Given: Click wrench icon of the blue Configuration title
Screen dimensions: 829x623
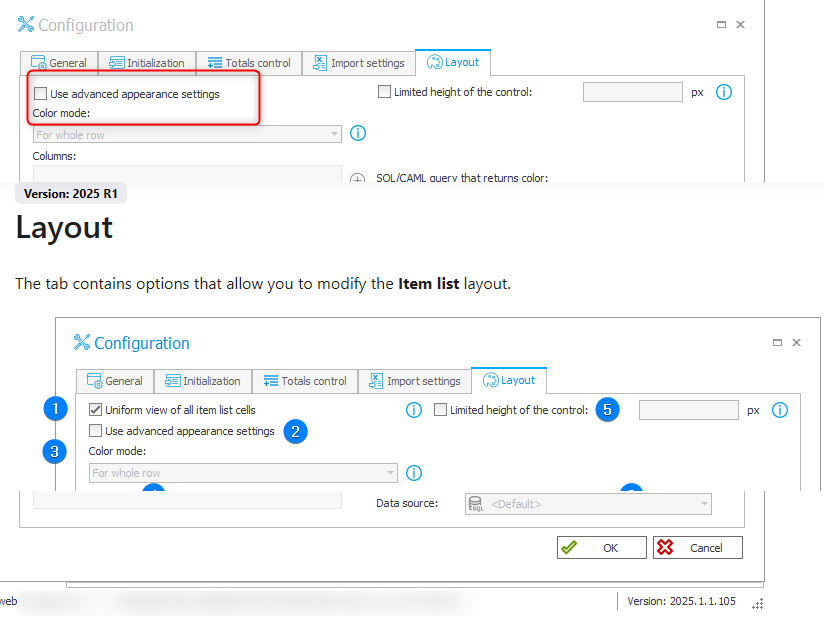Looking at the screenshot, I should click(82, 342).
